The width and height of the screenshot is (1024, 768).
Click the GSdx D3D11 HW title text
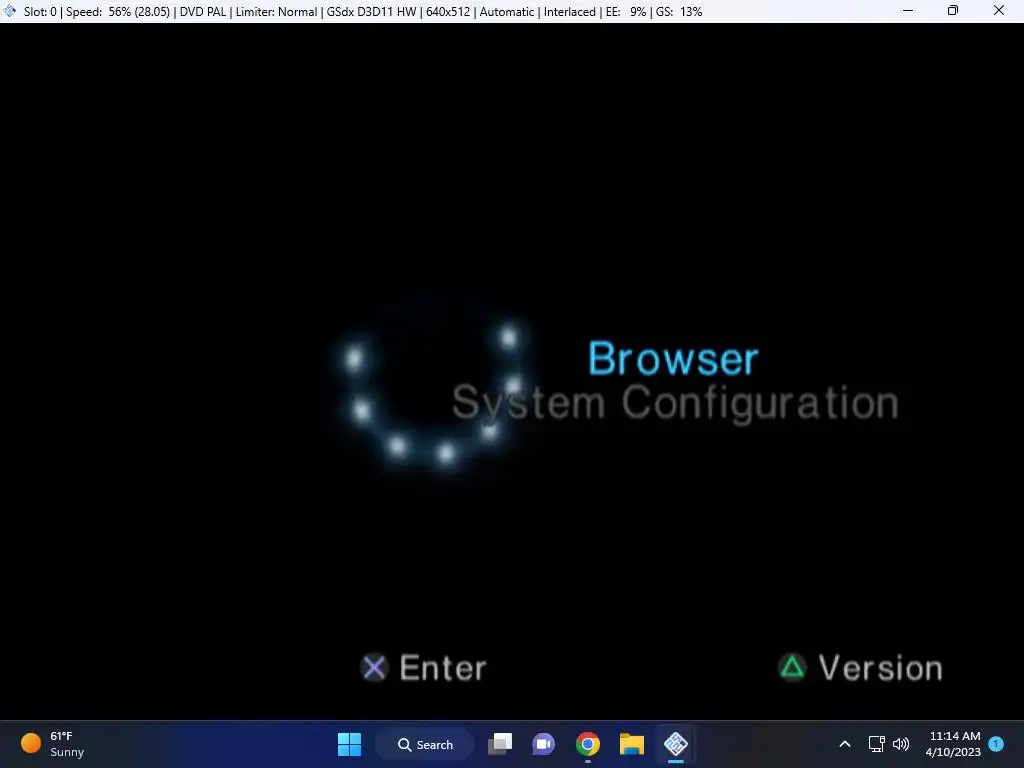coord(371,12)
